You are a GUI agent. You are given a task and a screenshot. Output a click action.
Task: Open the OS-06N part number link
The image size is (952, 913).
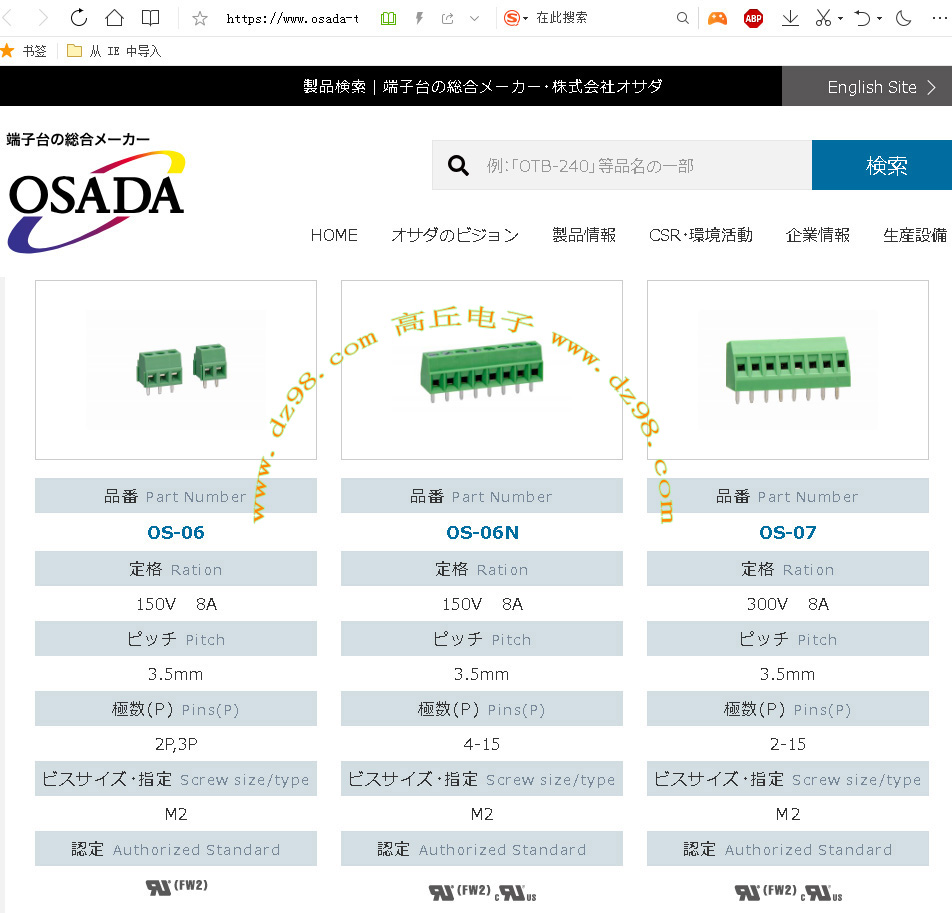click(482, 532)
